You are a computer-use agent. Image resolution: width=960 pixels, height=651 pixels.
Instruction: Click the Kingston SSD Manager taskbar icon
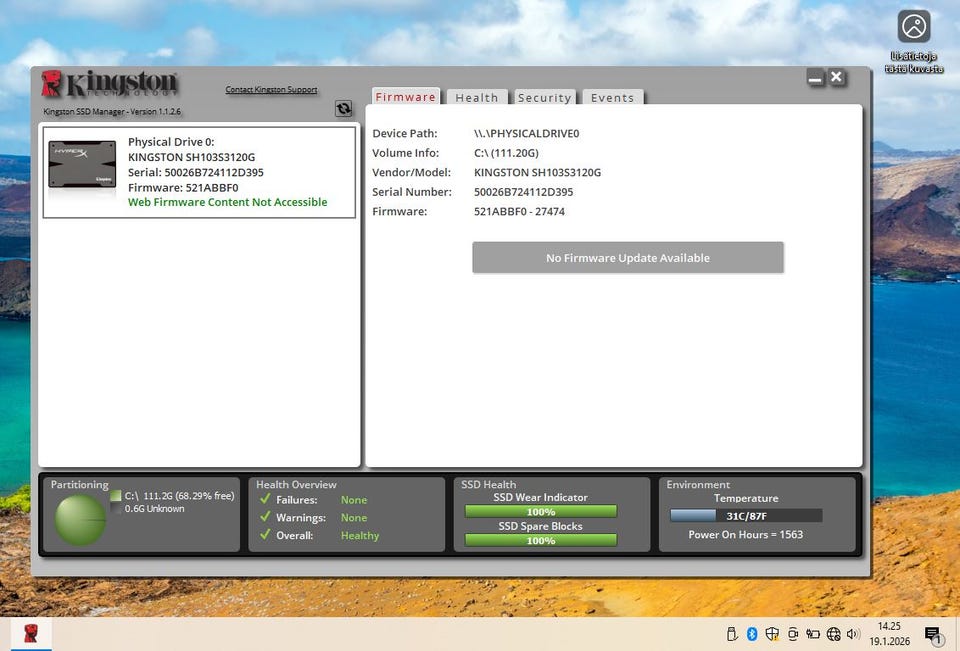(31, 634)
